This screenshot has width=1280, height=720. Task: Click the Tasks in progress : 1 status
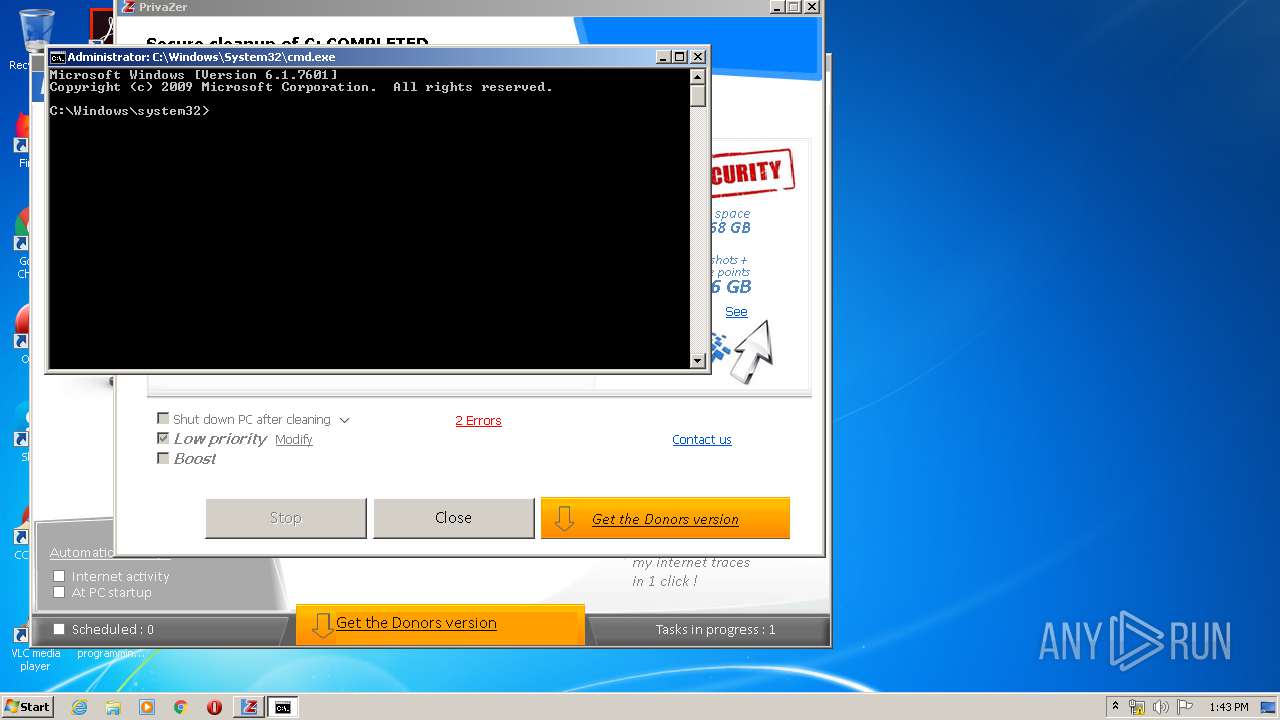715,630
